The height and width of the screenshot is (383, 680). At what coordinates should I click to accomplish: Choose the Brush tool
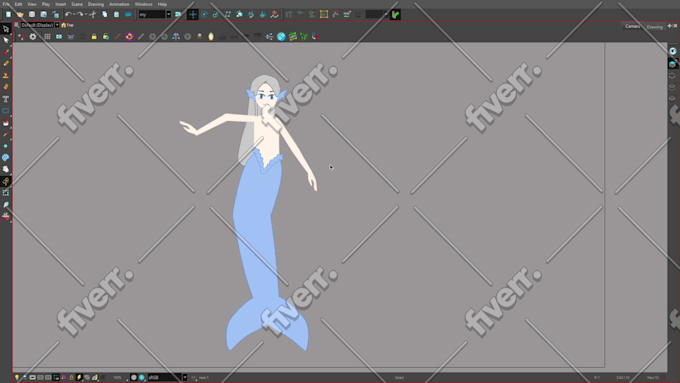pyautogui.click(x=6, y=52)
